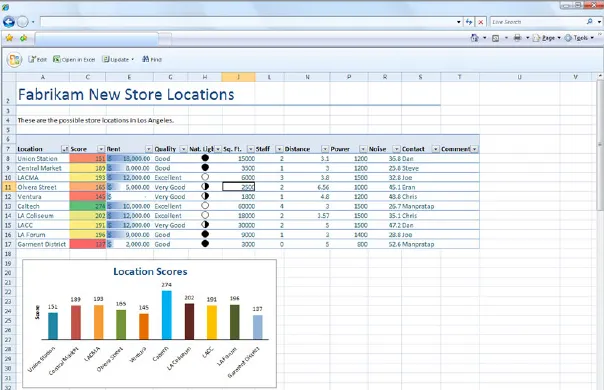Click the Location Scores chart title
Image resolution: width=604 pixels, height=390 pixels.
point(150,272)
